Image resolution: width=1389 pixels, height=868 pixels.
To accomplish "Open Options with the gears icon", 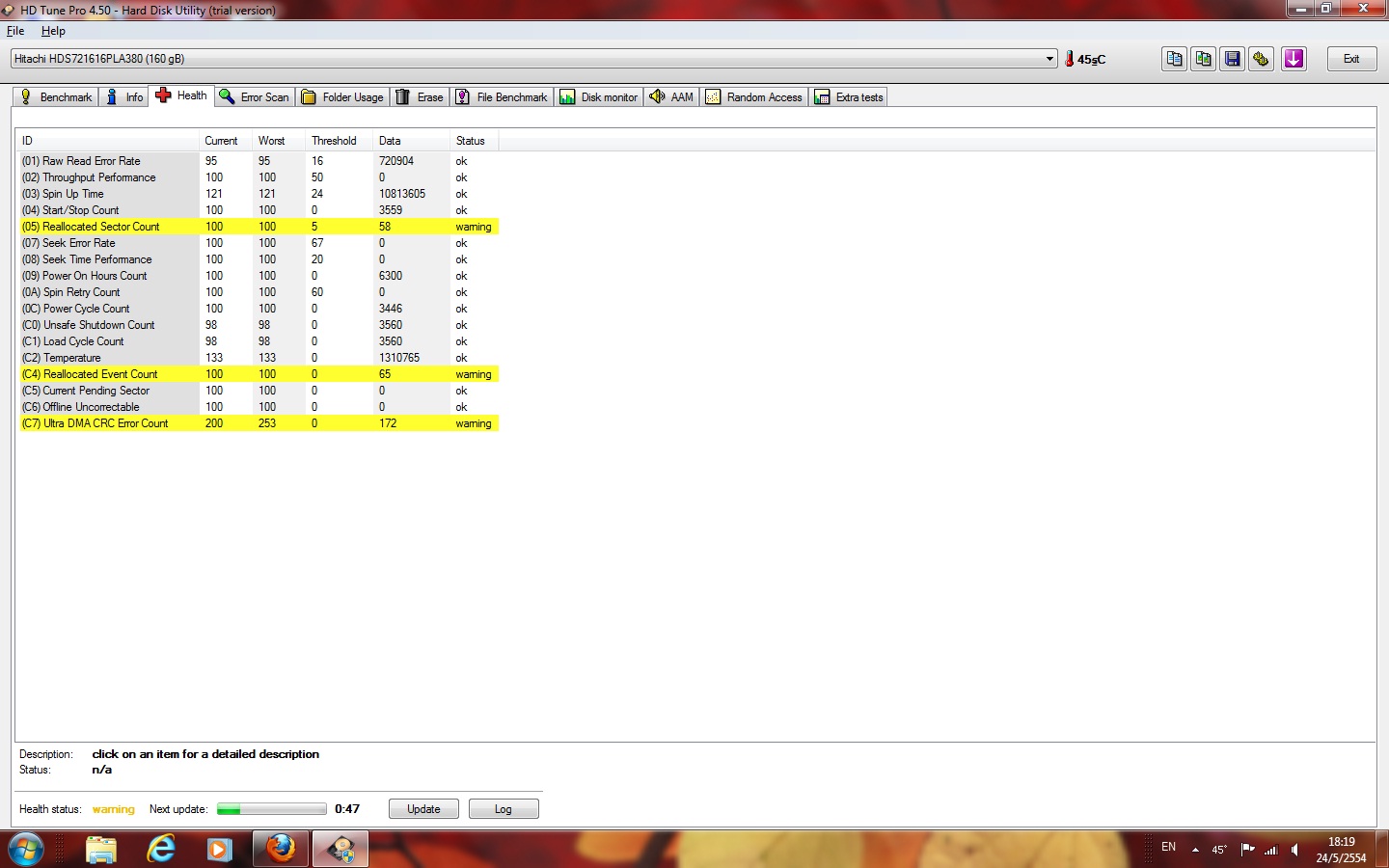I will point(1261,59).
